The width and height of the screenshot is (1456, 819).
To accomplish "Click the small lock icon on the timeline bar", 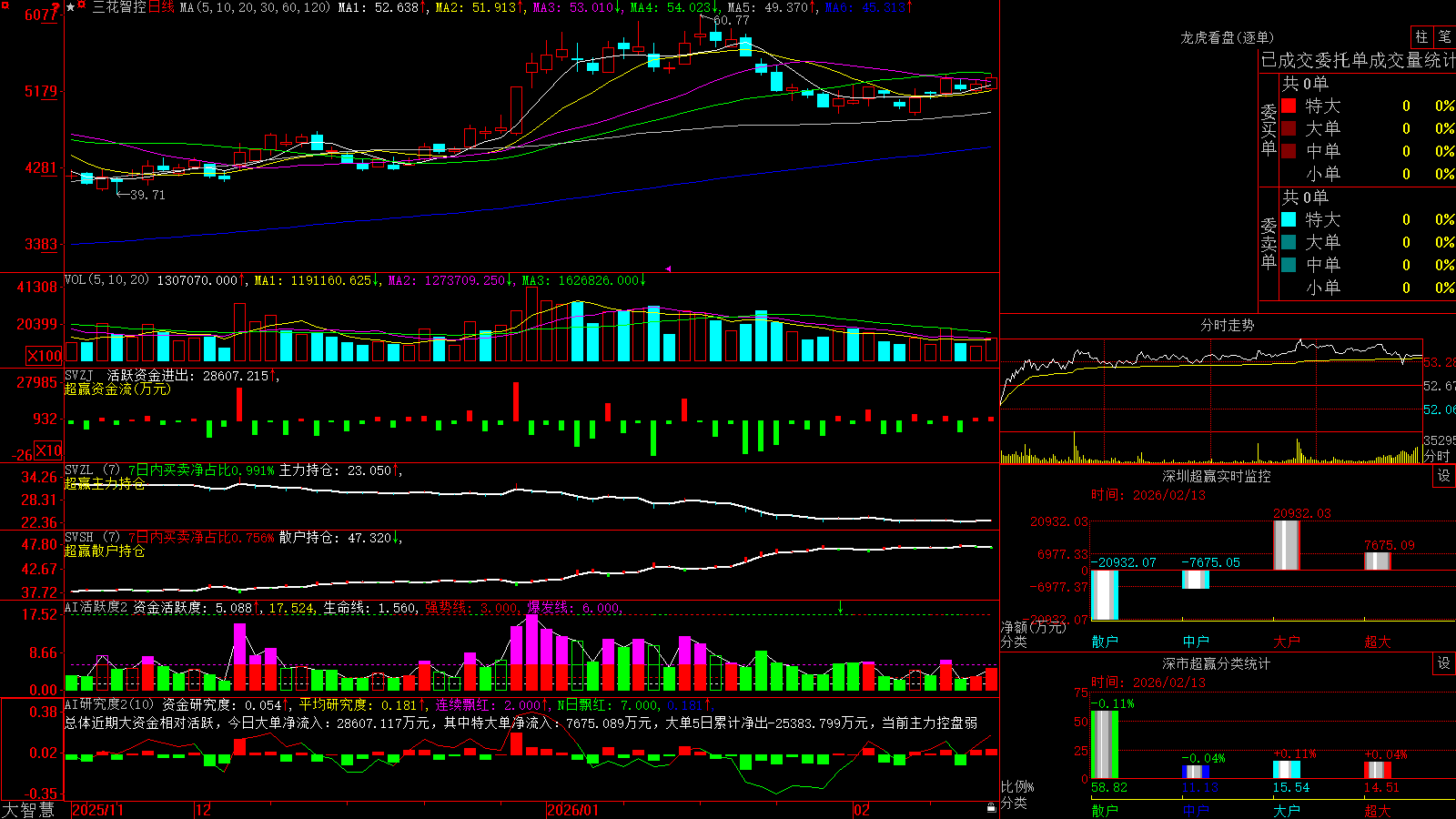I will click(992, 807).
